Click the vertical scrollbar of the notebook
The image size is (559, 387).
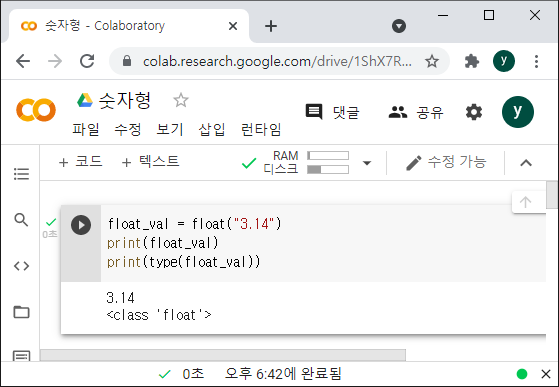[552, 195]
